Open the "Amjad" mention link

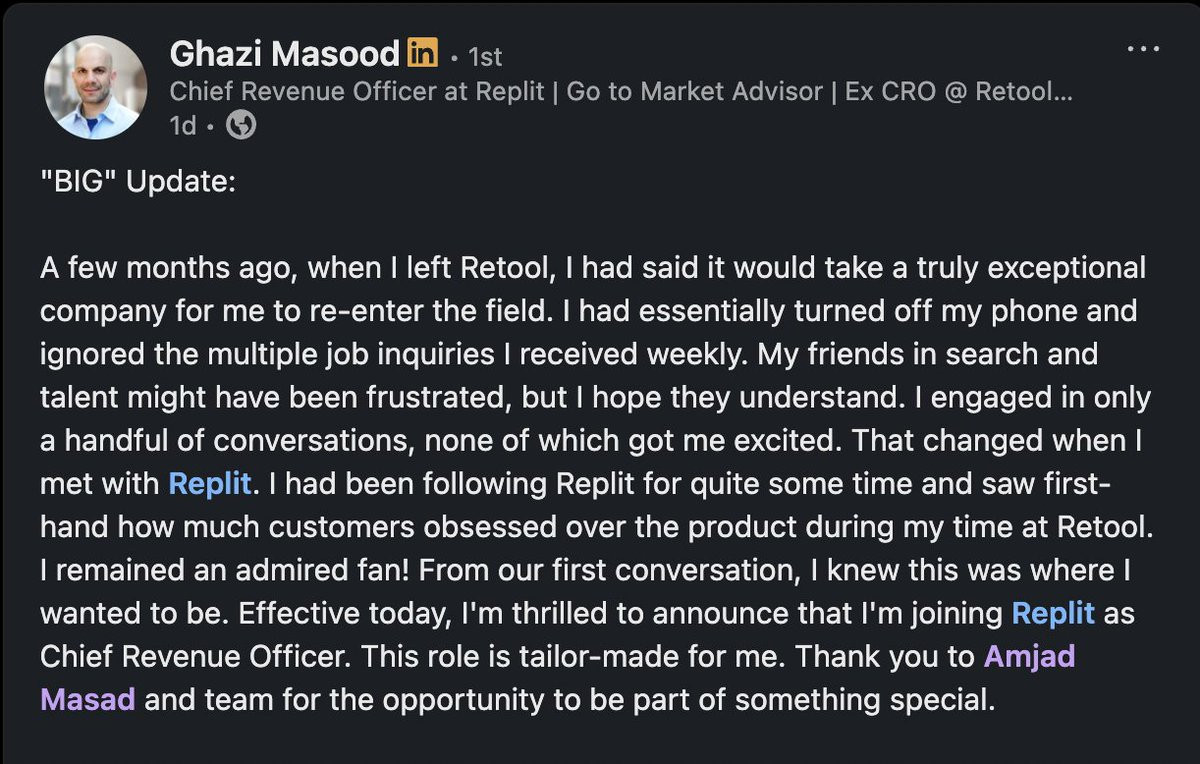tap(1029, 656)
